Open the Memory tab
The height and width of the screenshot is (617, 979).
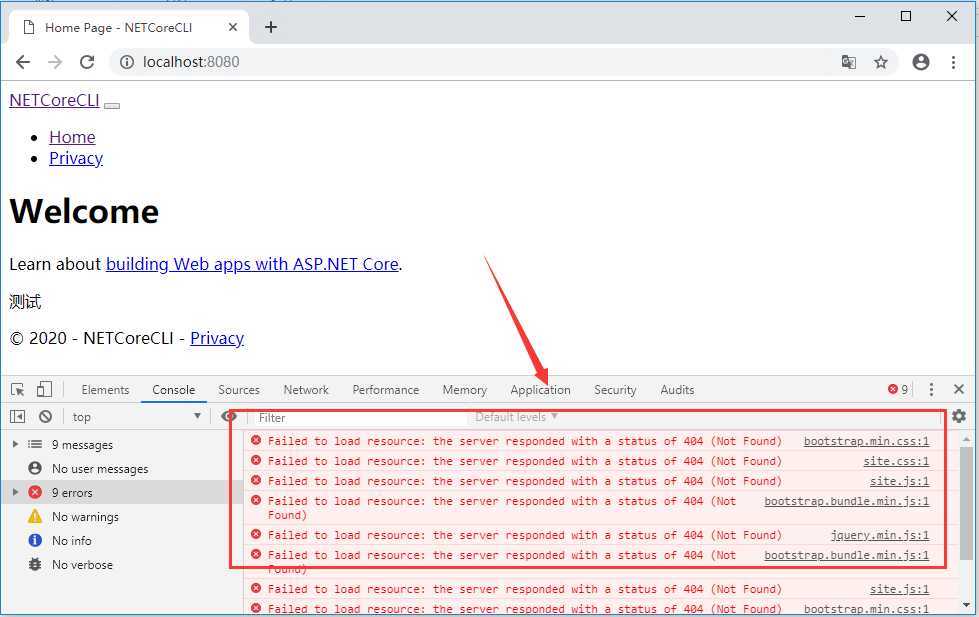465,390
